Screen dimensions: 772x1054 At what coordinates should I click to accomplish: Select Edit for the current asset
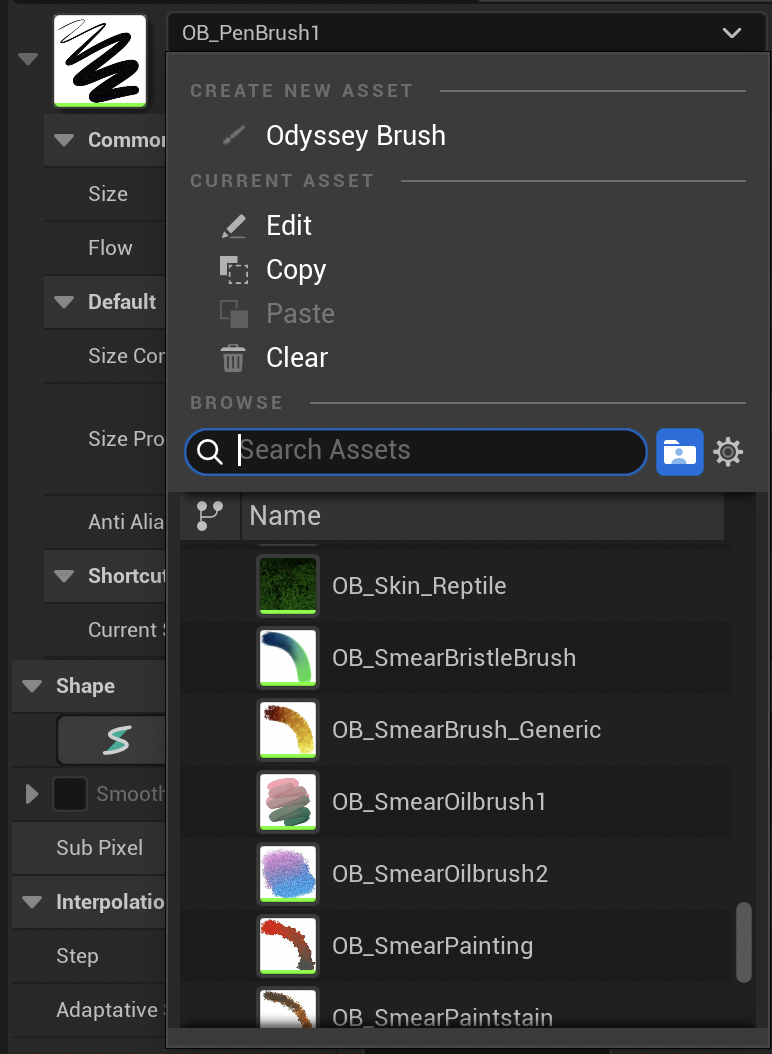click(x=288, y=226)
